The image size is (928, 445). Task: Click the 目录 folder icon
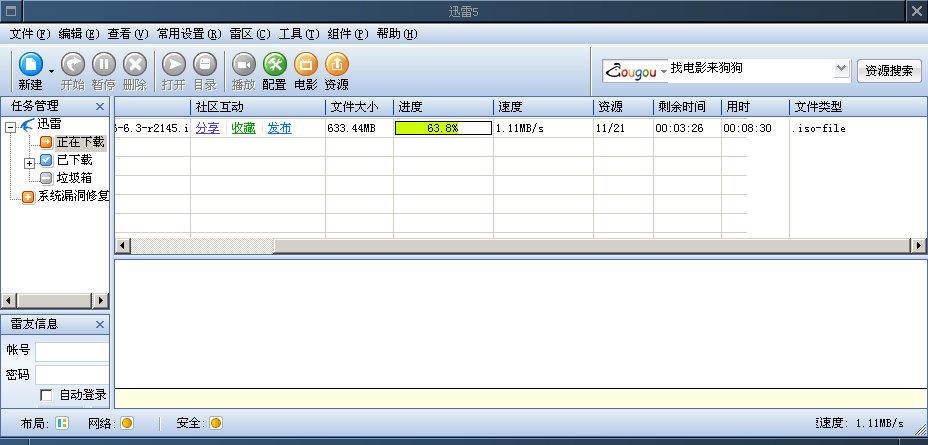[205, 65]
